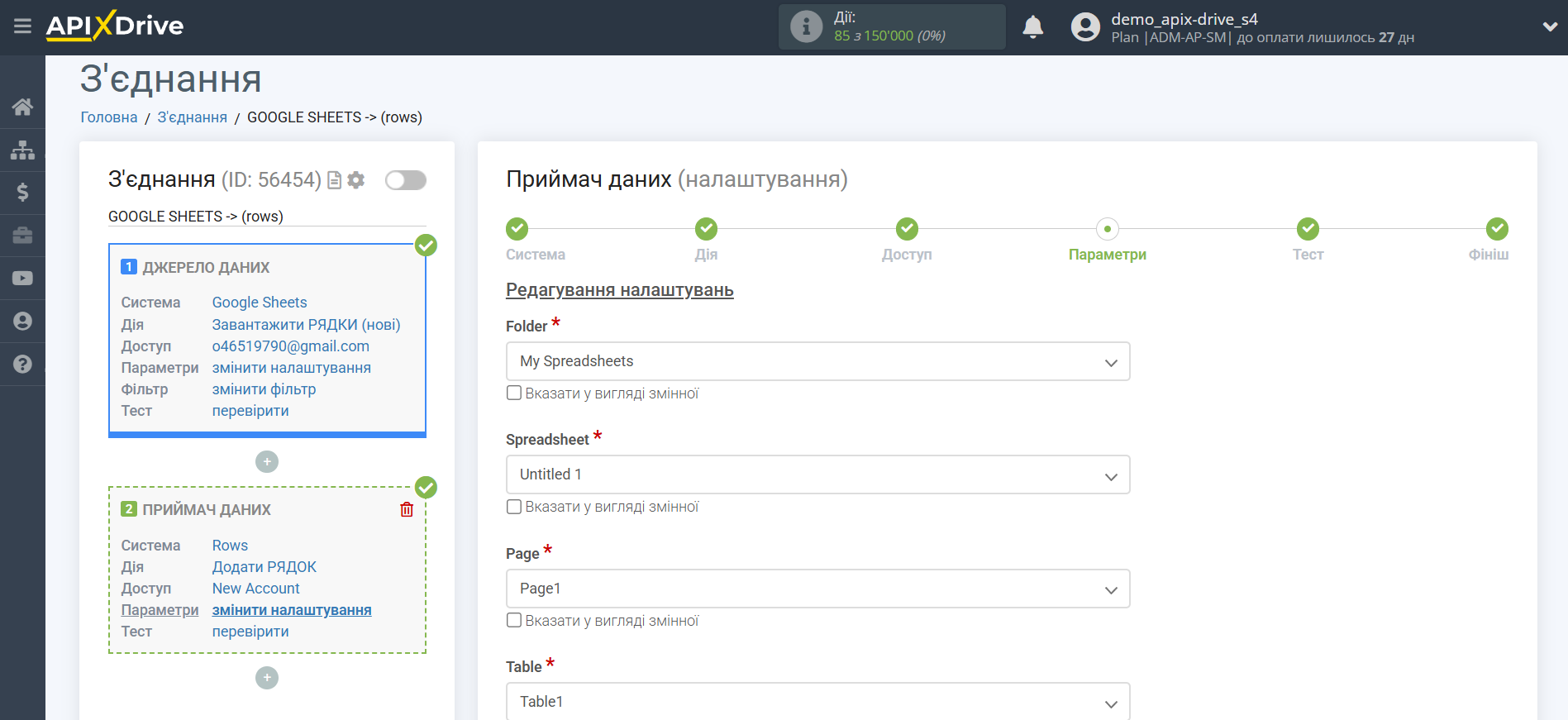Open connections sitemap sidebar icon
1568x720 pixels.
tap(22, 150)
